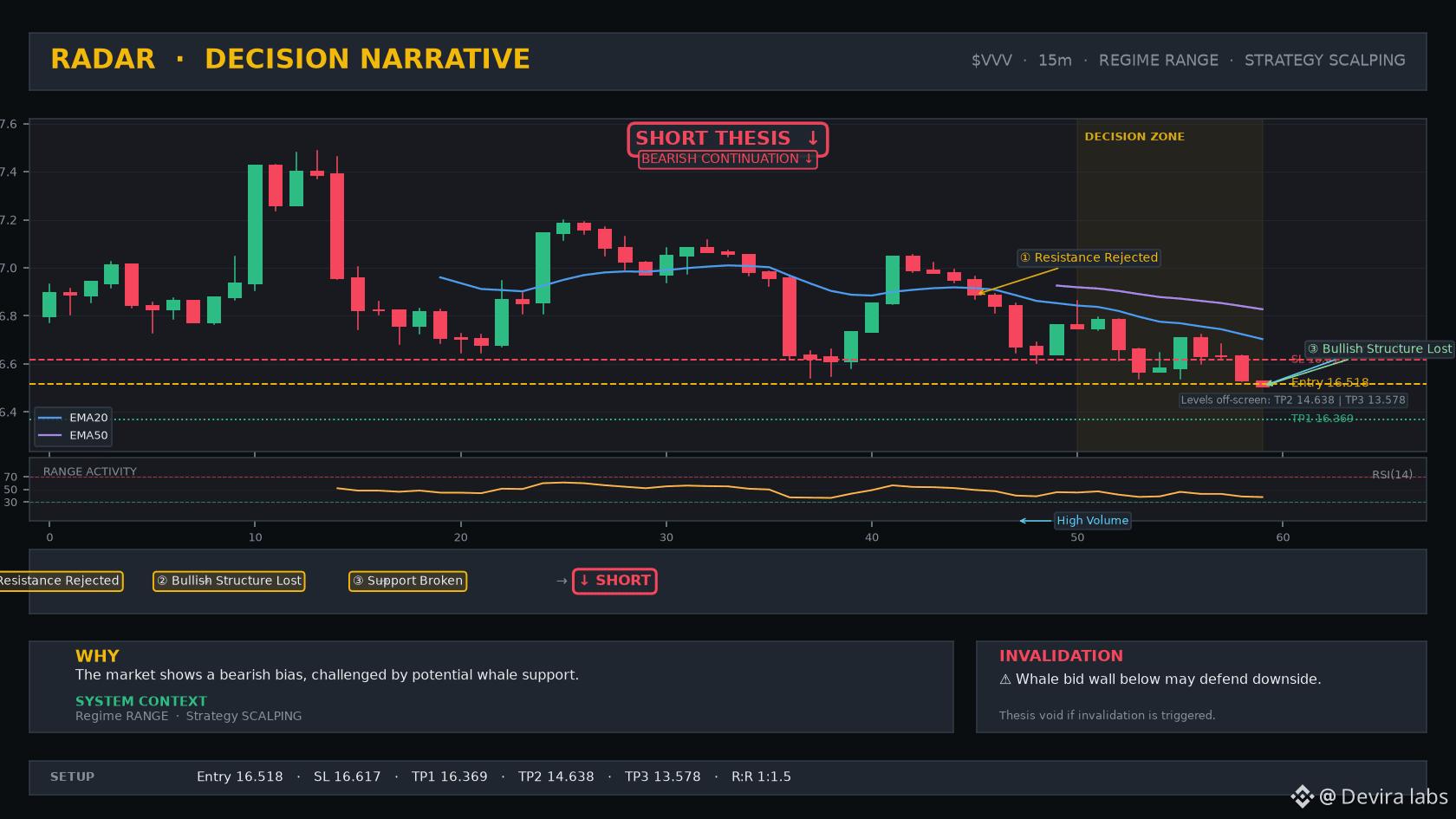This screenshot has width=1456, height=819.
Task: Click the R:R 1:1.5 ratio
Action: click(761, 777)
